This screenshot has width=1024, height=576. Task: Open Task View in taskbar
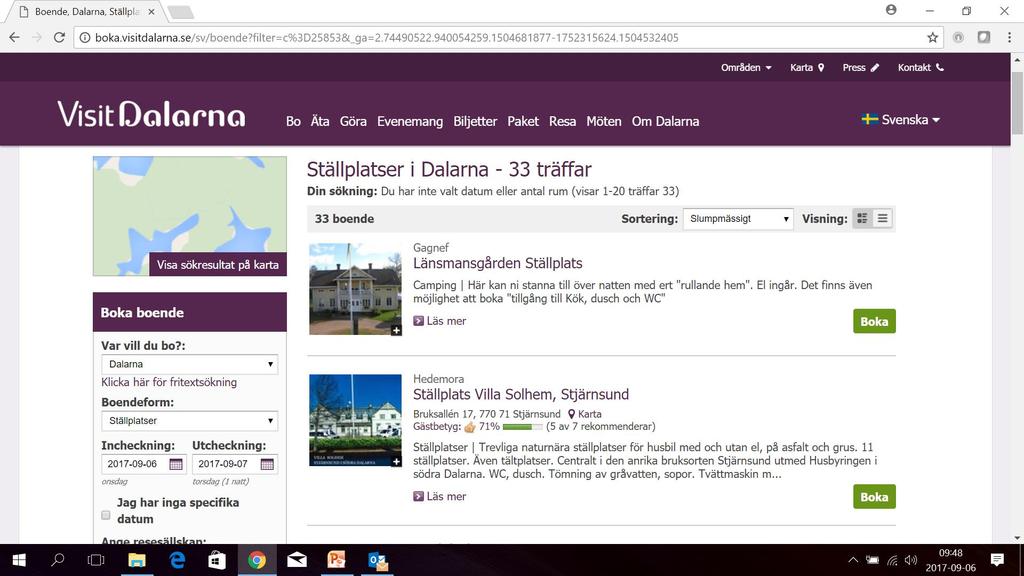[x=96, y=560]
